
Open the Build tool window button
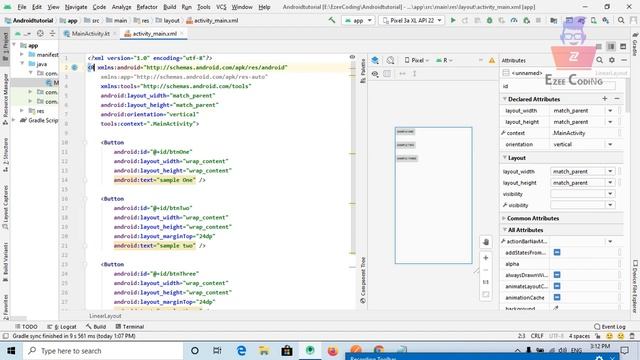pyautogui.click(x=96, y=327)
